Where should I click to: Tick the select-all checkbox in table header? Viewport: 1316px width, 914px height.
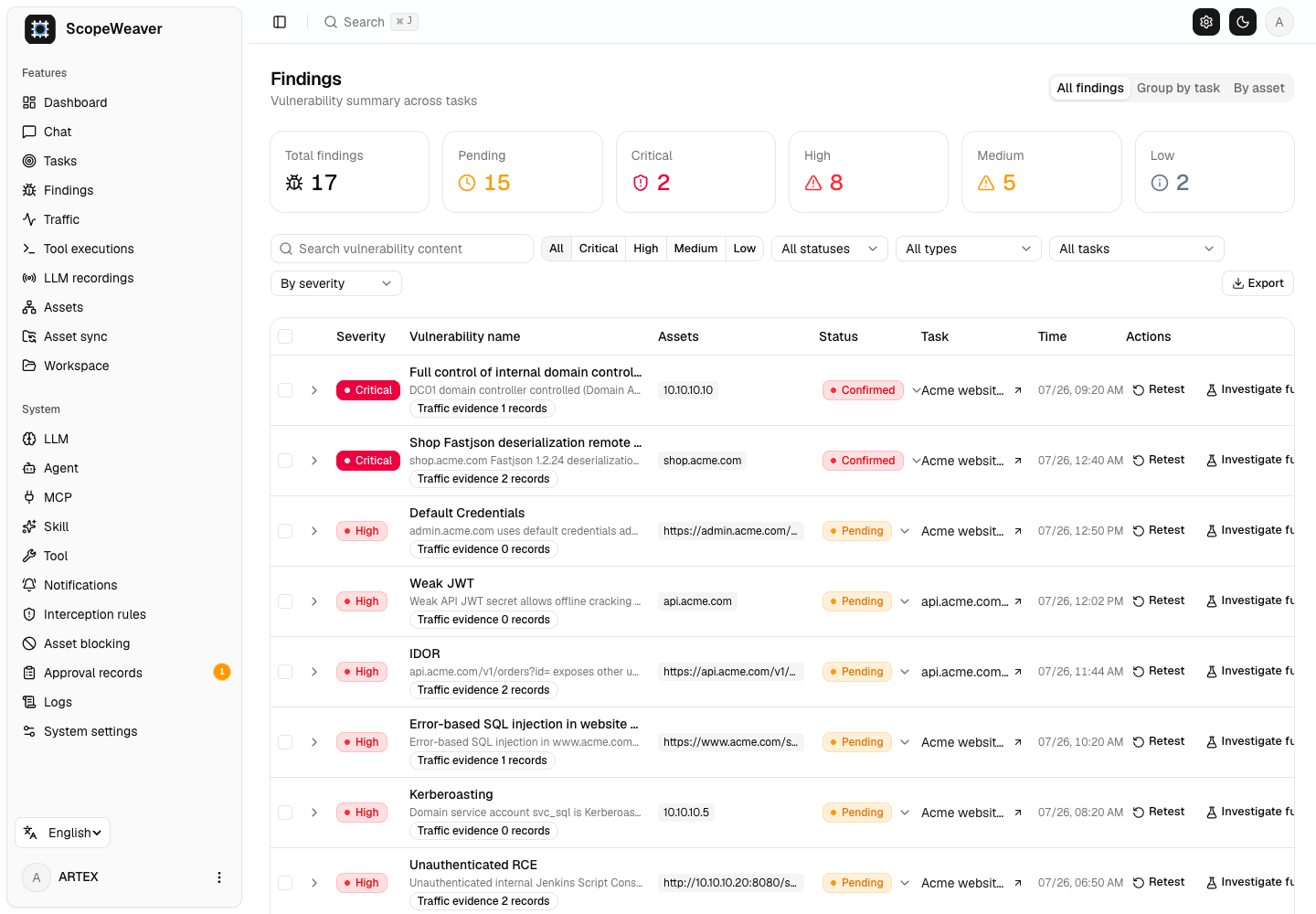coord(285,336)
